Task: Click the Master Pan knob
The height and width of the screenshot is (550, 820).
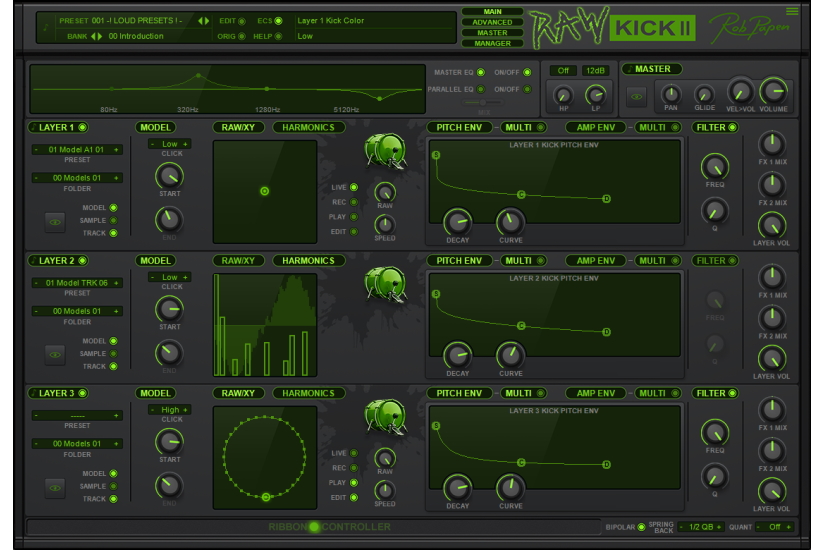Action: coord(671,94)
